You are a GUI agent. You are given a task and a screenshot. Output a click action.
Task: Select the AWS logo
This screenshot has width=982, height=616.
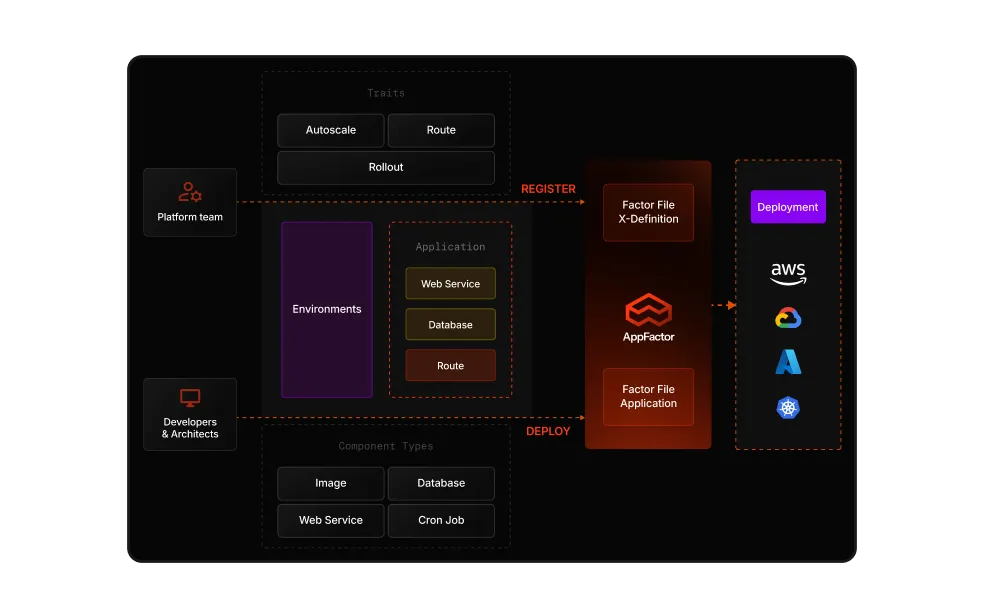tap(788, 274)
